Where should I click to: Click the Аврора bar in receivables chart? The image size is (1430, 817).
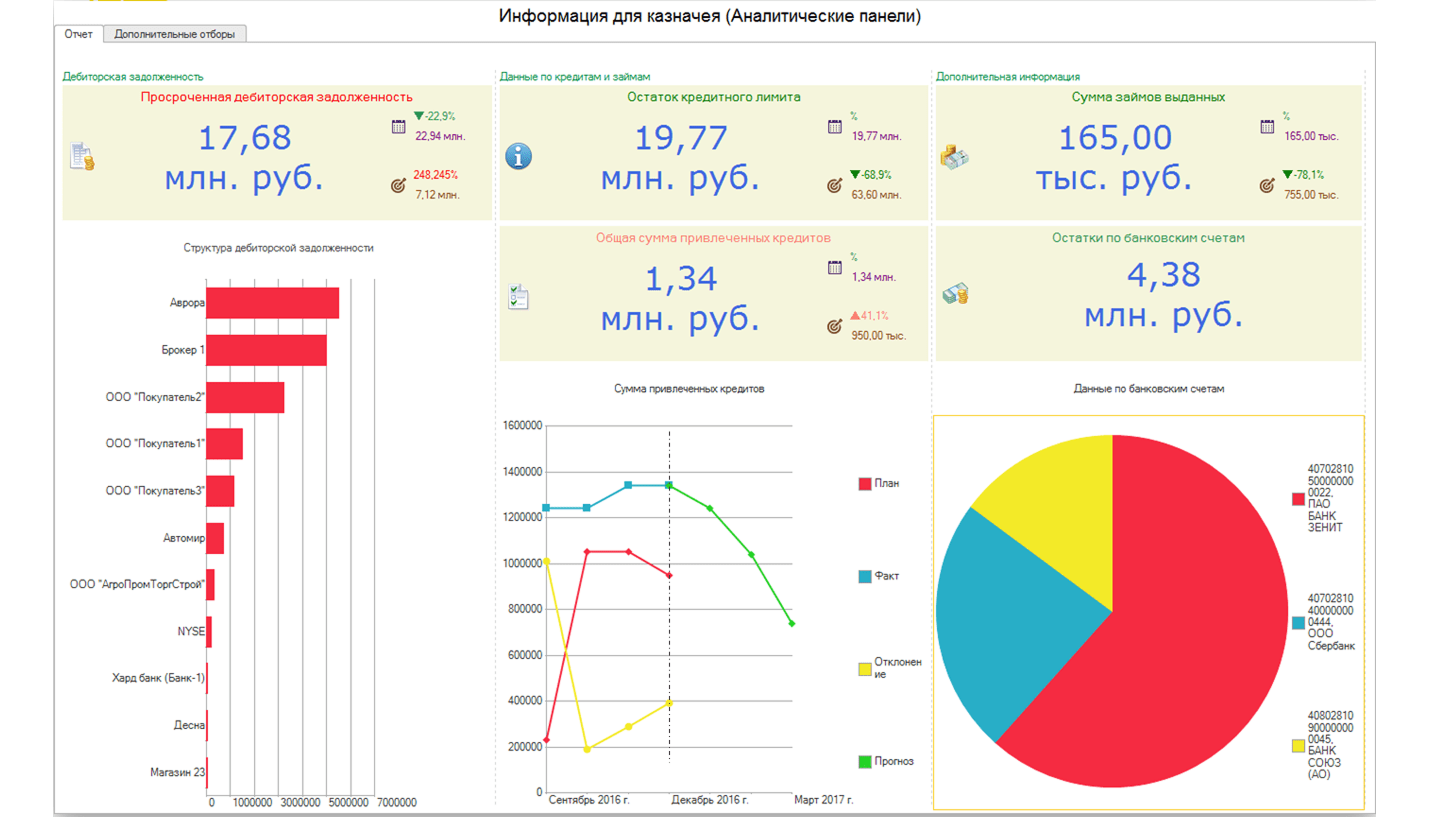pos(272,303)
